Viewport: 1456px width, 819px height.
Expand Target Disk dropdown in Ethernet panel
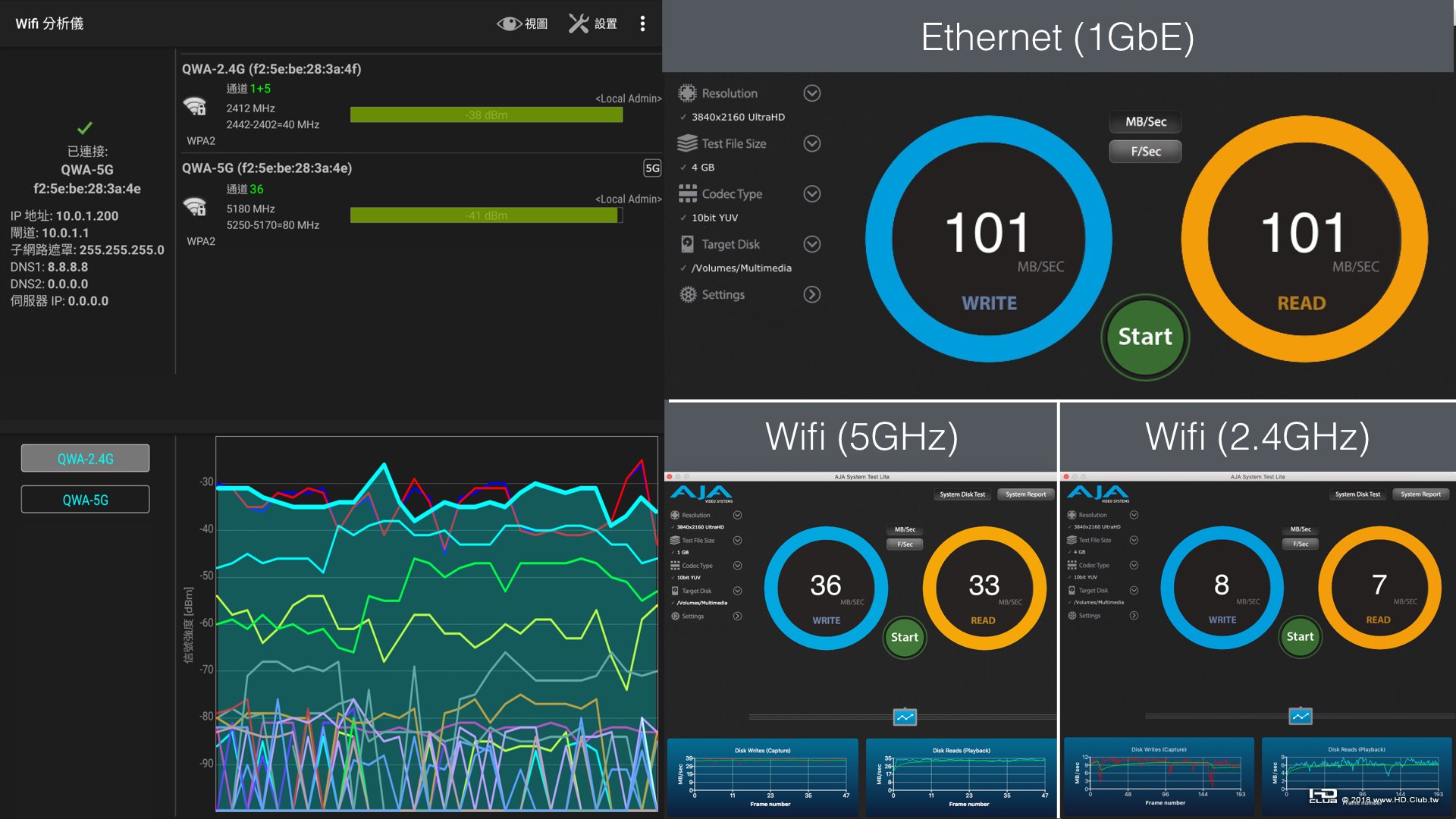(x=811, y=244)
